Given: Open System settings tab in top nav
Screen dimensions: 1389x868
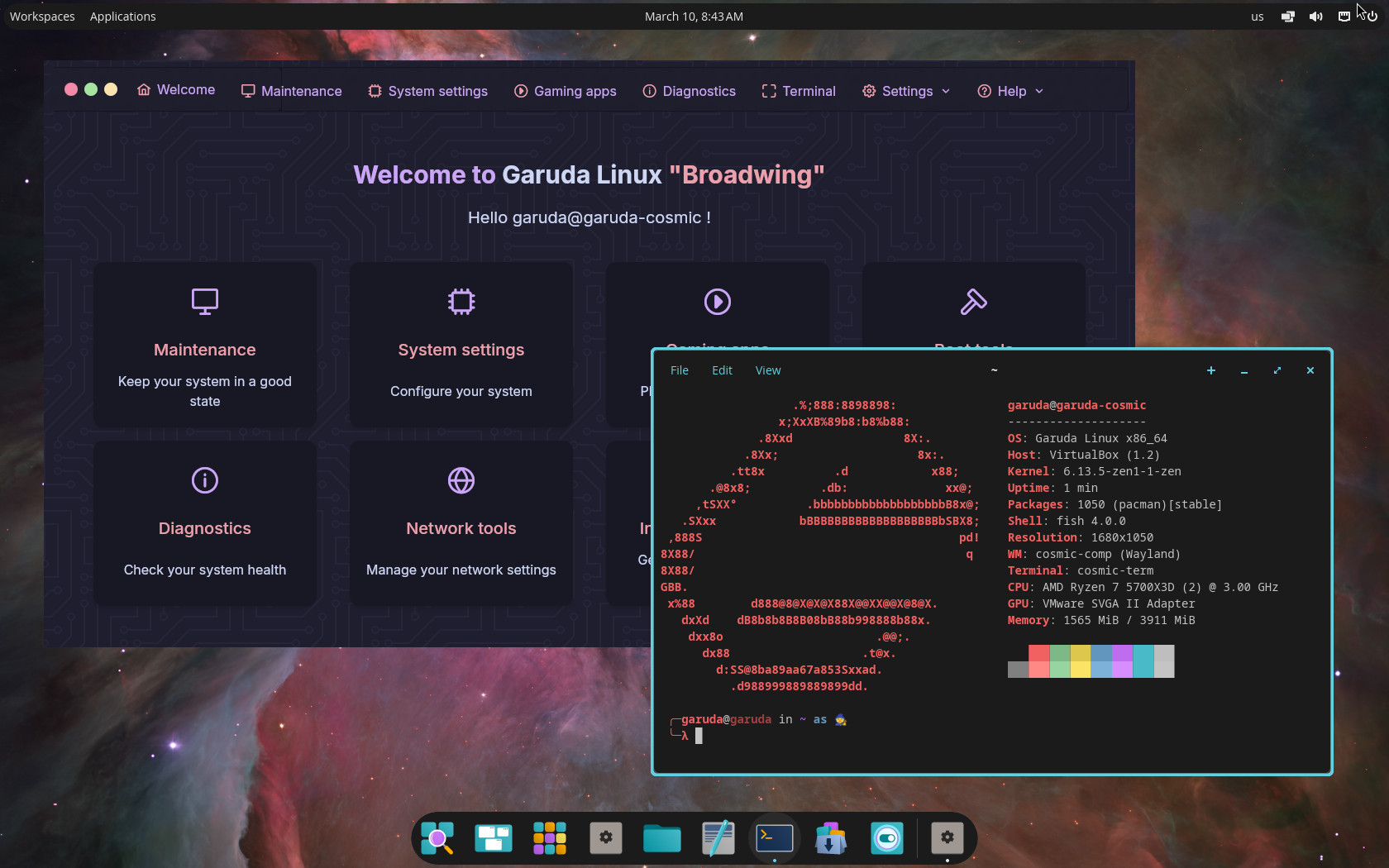Looking at the screenshot, I should pos(427,91).
